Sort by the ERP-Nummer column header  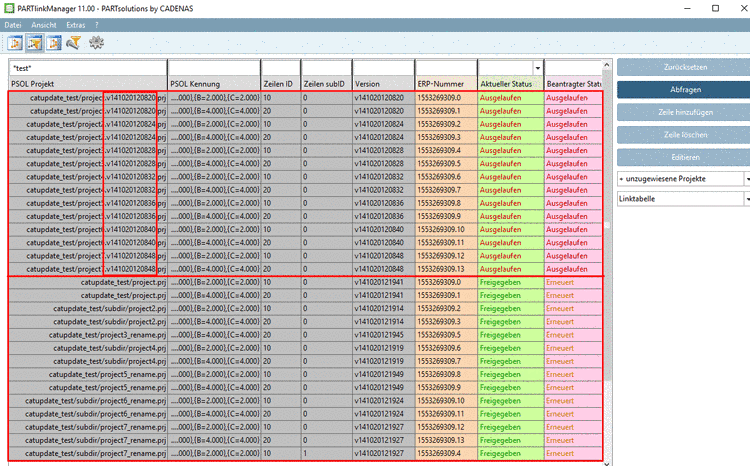(446, 84)
